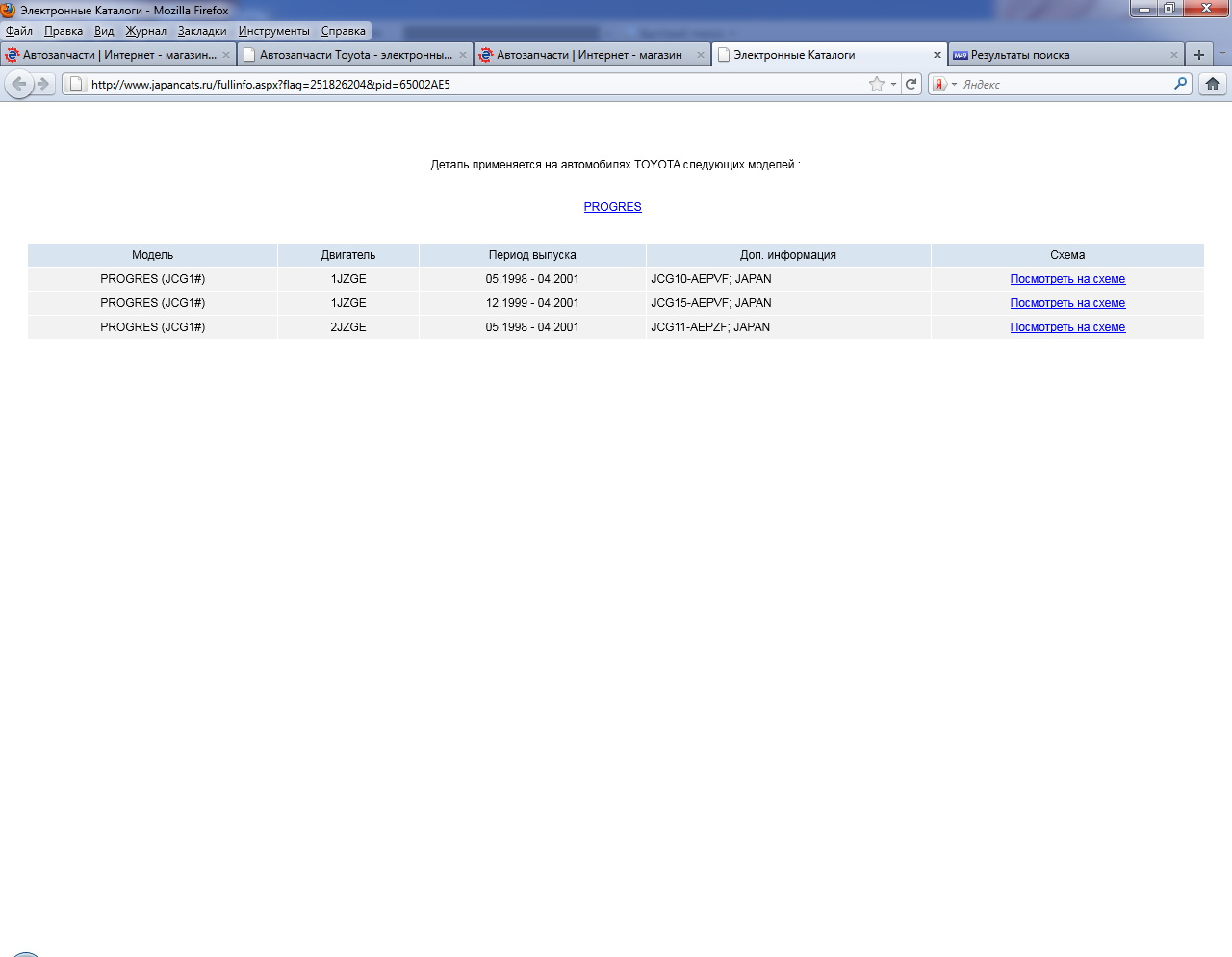Open the PROGRES model link
The height and width of the screenshot is (957, 1232).
coord(612,207)
